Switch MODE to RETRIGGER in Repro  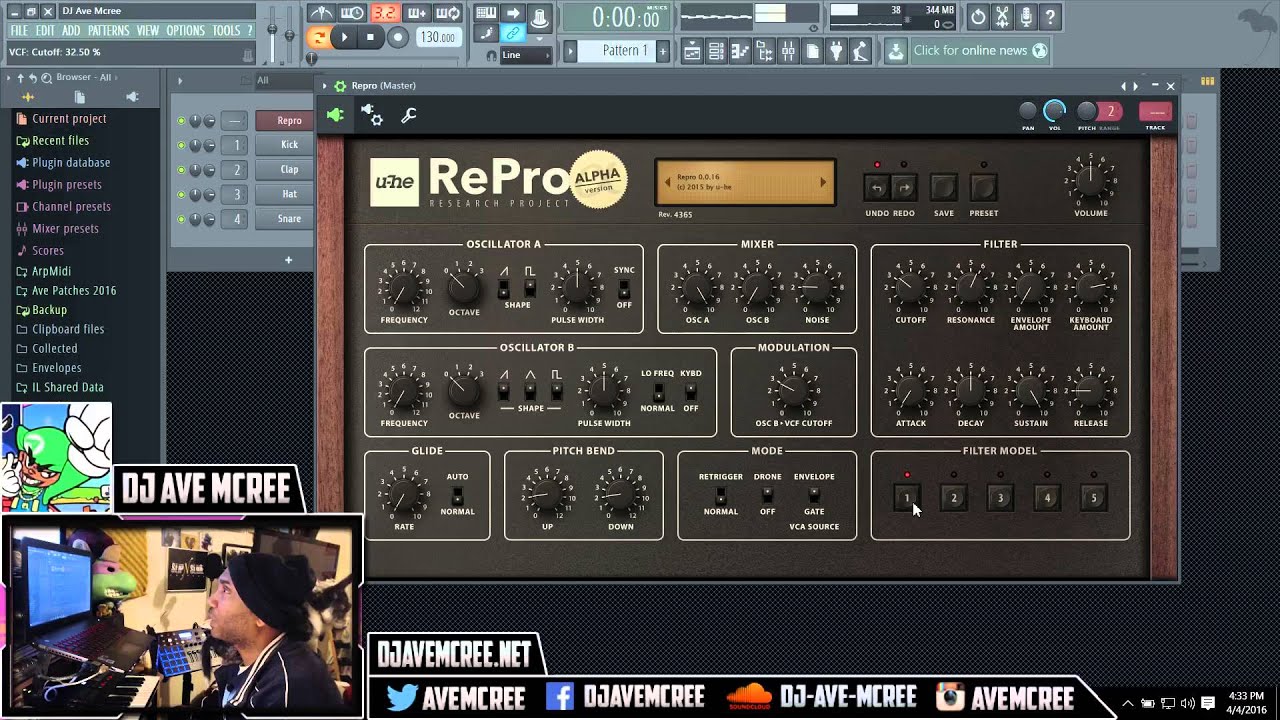[x=721, y=493]
